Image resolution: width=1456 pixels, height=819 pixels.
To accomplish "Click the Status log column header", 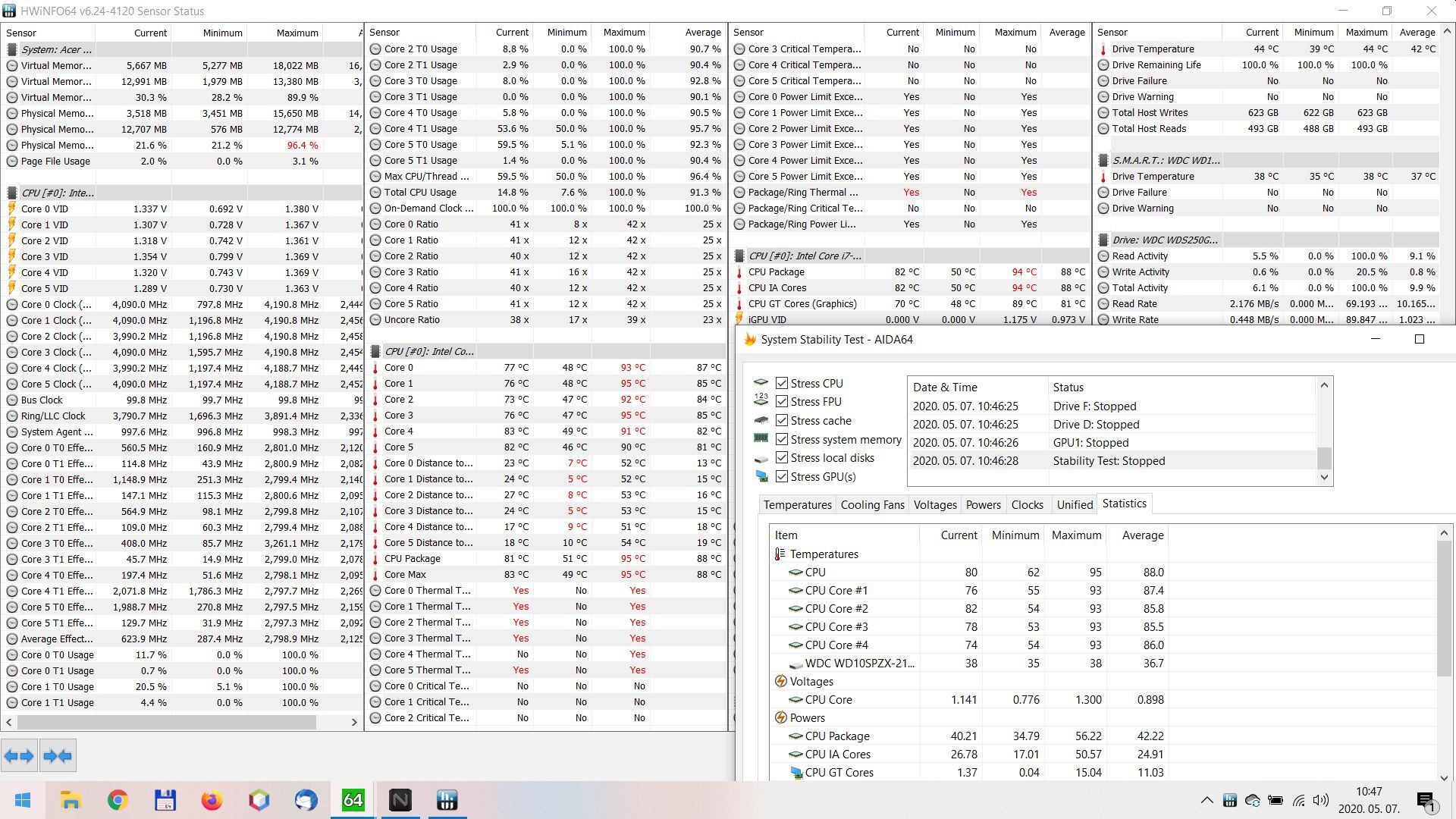I will point(1181,388).
